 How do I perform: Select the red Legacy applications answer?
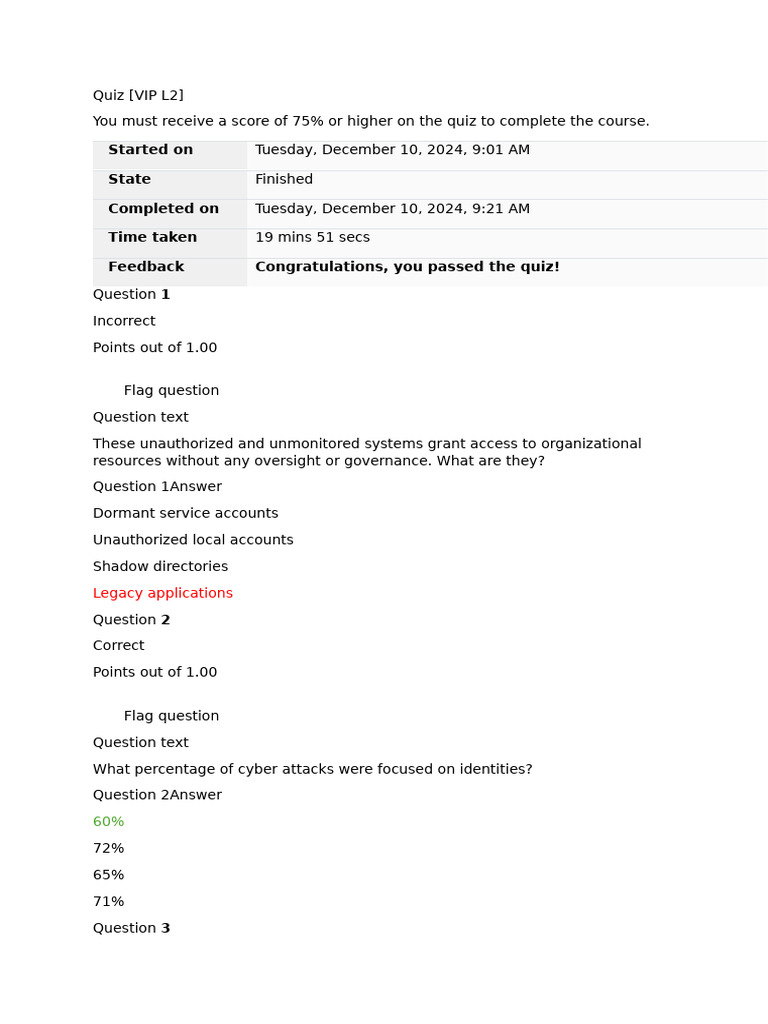click(x=163, y=593)
